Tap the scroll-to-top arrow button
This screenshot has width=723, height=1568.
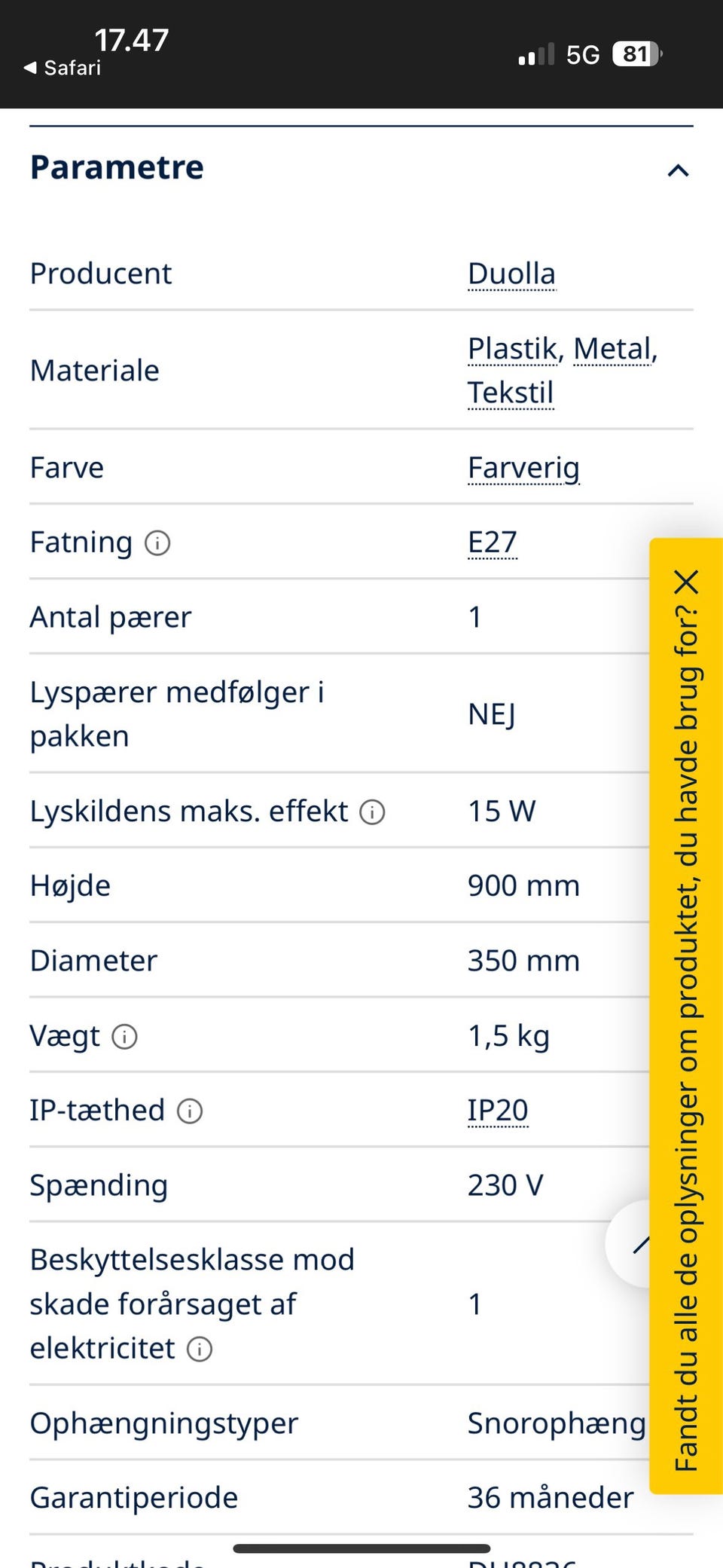pos(631,1244)
